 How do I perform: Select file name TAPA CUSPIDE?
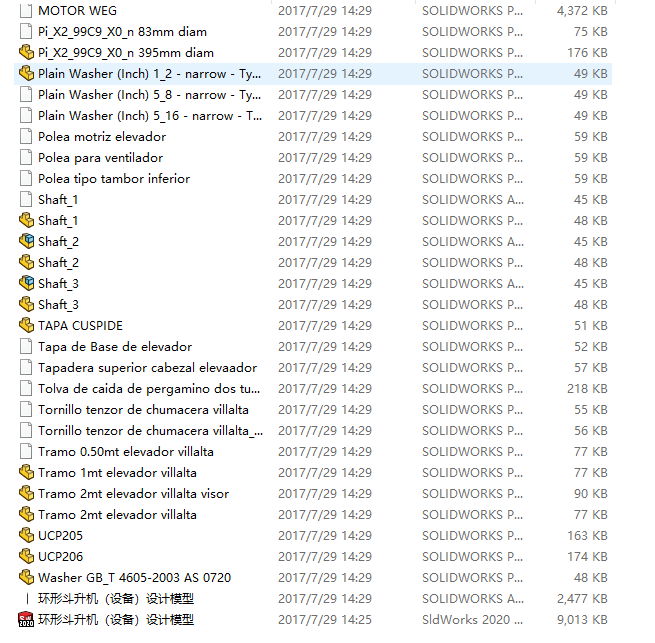click(80, 325)
